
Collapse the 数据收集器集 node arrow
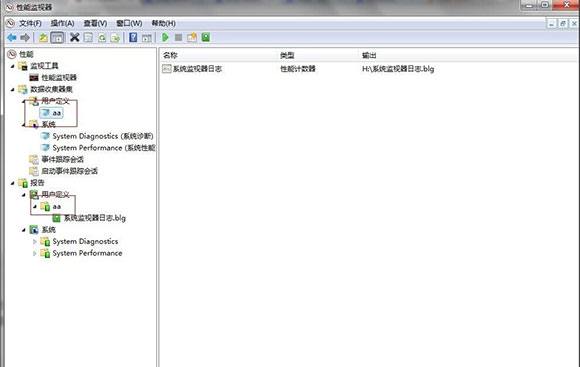point(13,89)
